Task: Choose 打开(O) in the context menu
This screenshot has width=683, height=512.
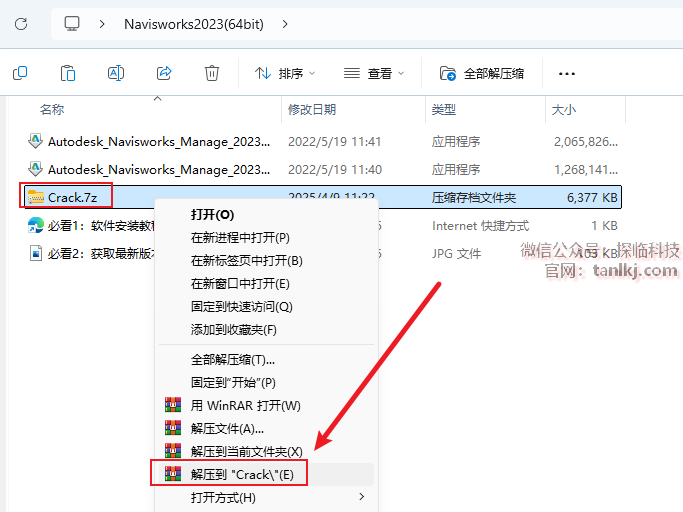Action: point(213,214)
